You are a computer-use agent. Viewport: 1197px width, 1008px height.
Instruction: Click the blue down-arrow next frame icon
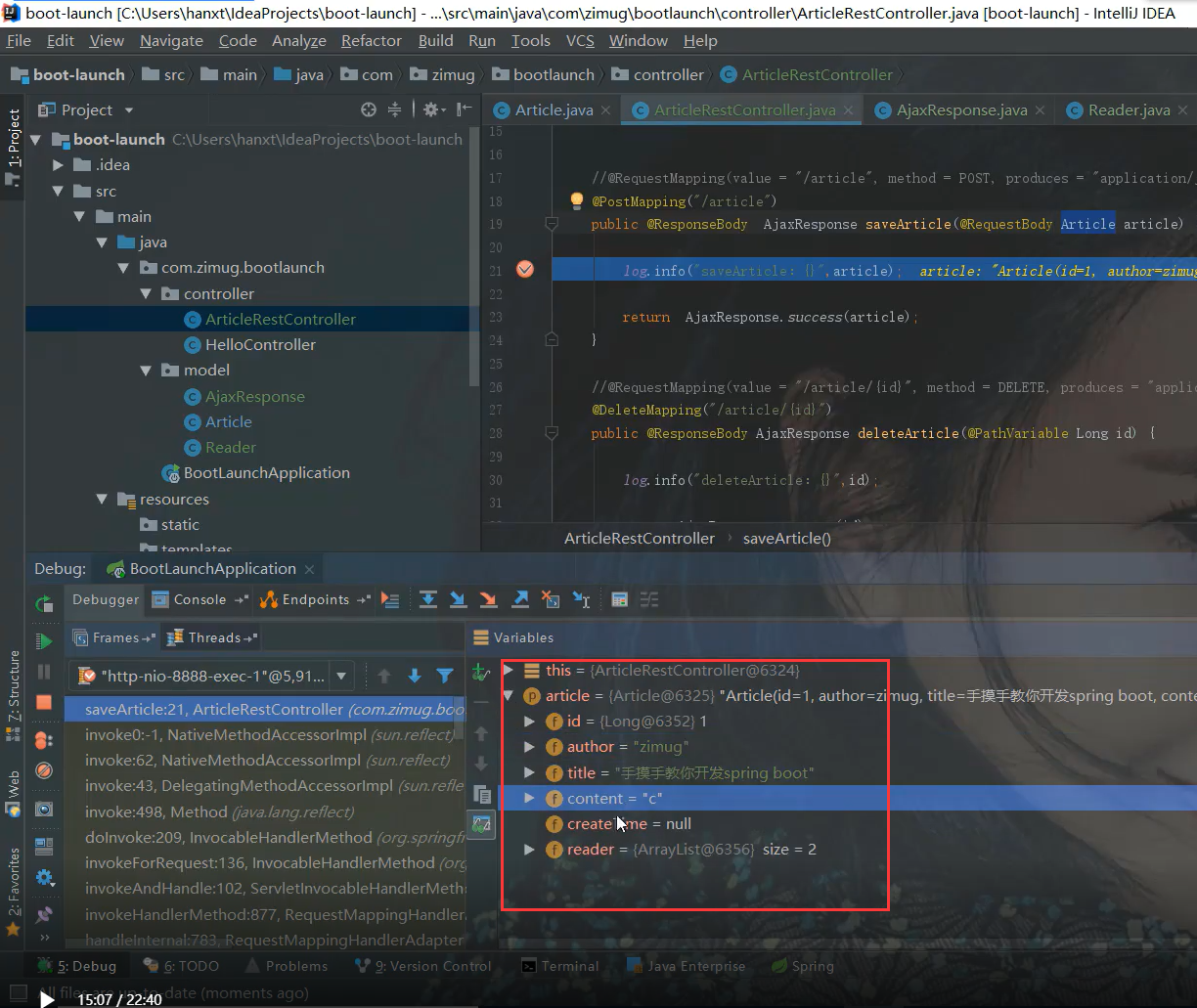click(x=415, y=676)
